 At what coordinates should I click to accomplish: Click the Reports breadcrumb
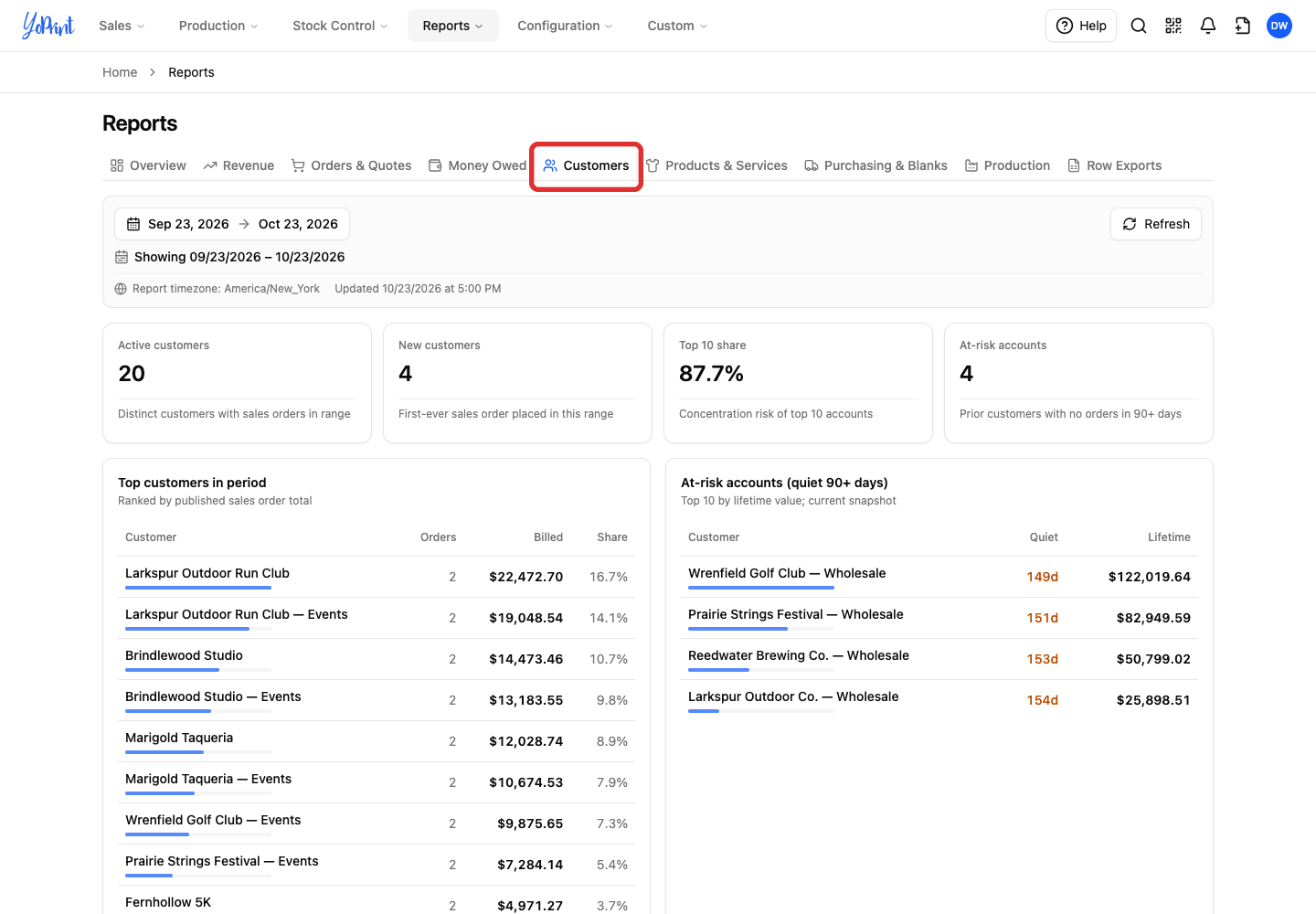[x=191, y=72]
